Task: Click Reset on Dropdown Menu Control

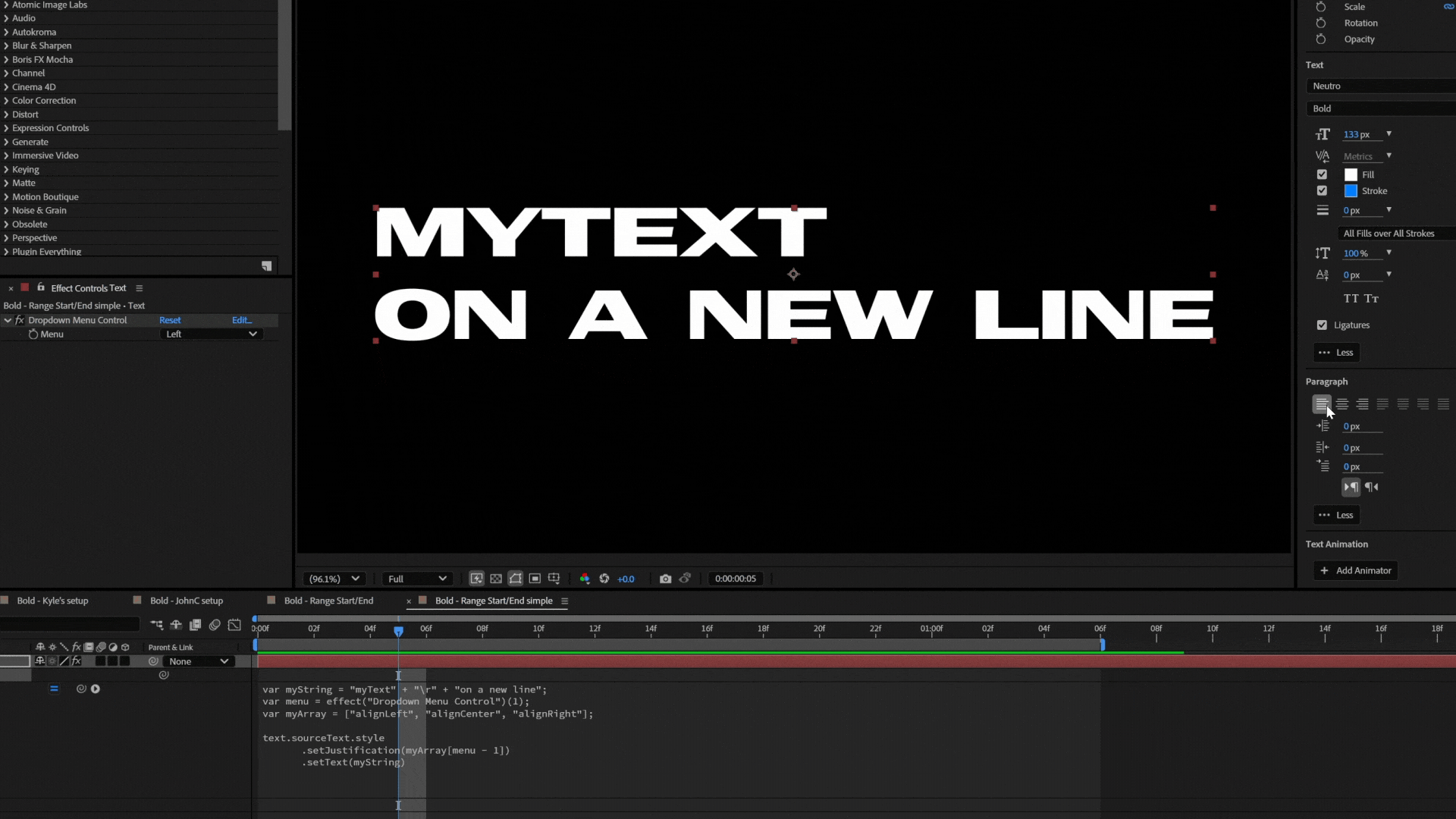Action: (x=170, y=320)
